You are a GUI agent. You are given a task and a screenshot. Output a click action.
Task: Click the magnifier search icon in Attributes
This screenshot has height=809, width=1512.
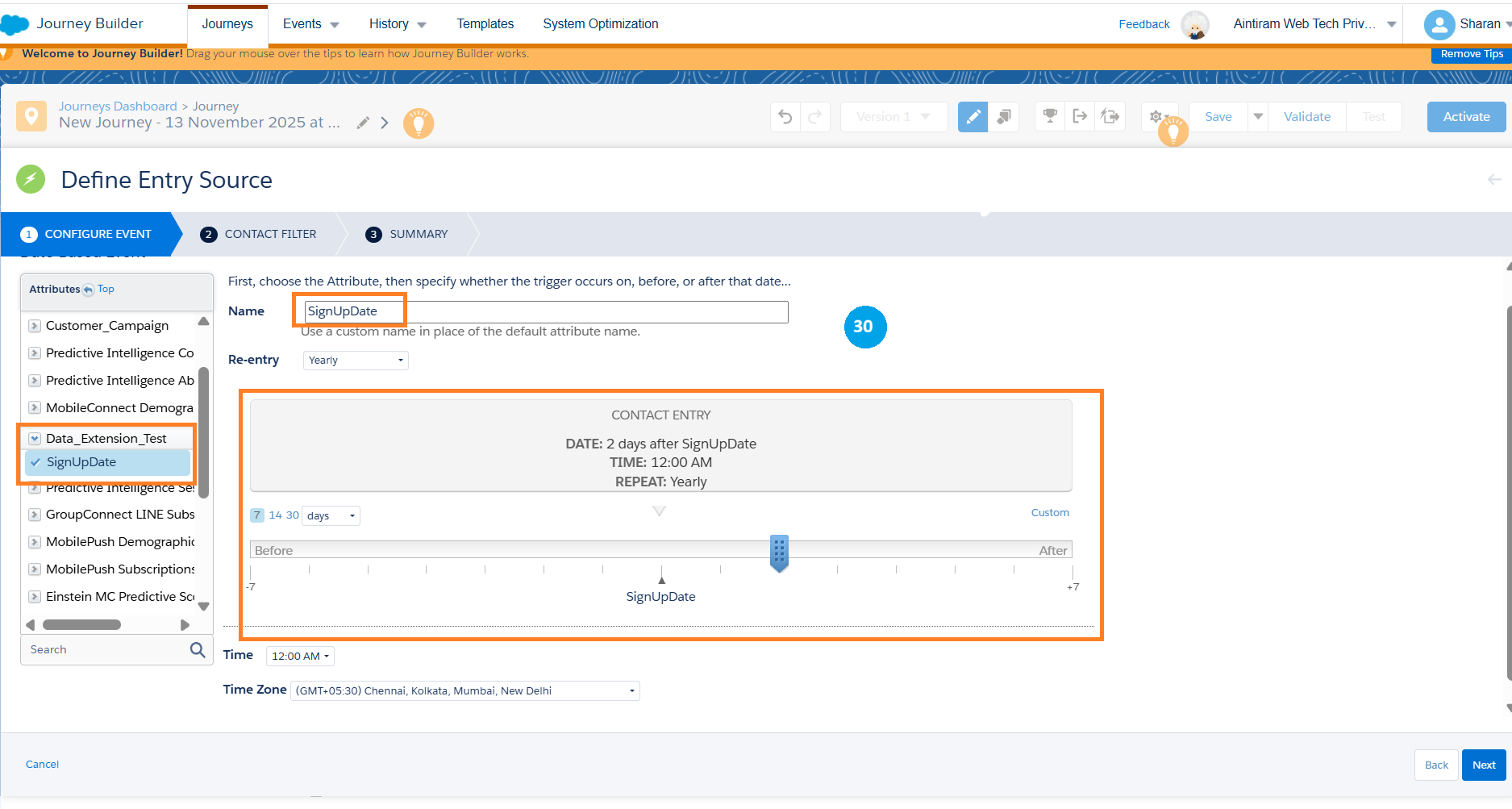point(198,650)
